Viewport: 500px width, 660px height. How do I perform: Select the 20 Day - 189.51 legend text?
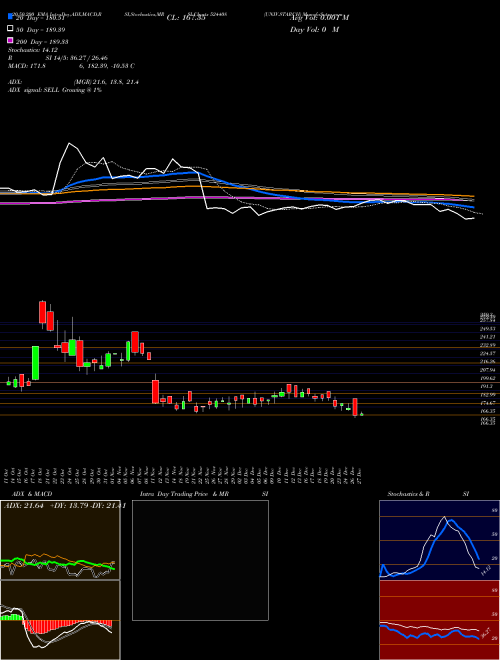(39, 18)
